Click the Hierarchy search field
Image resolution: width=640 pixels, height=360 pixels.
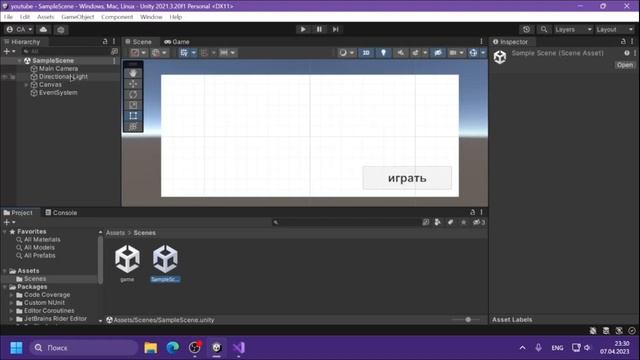point(65,51)
